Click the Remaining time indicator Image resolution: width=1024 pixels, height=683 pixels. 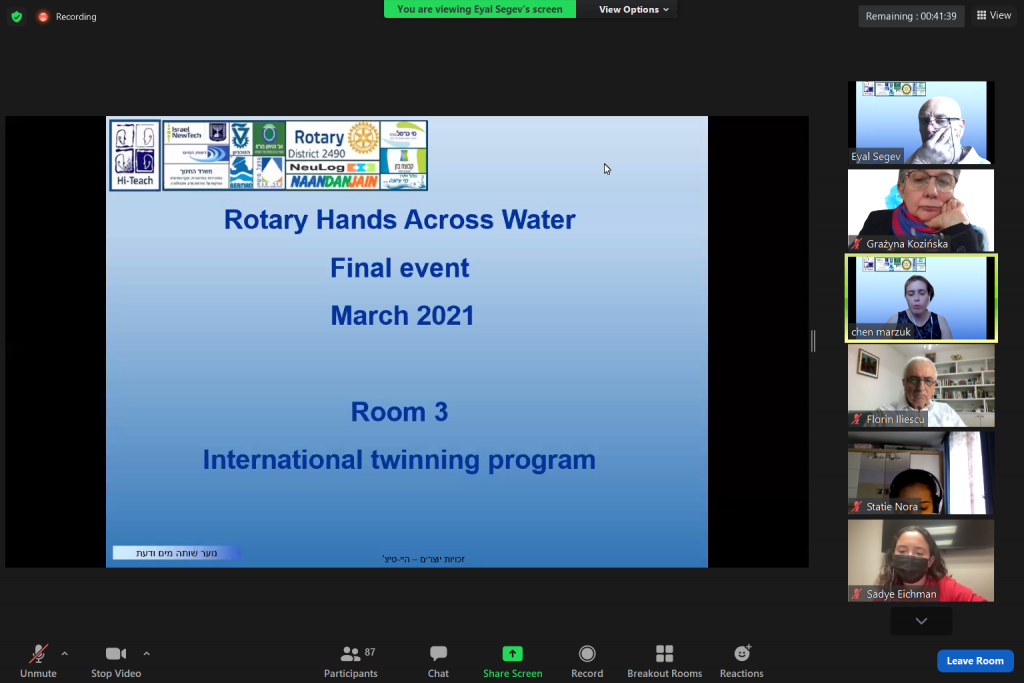pos(910,16)
